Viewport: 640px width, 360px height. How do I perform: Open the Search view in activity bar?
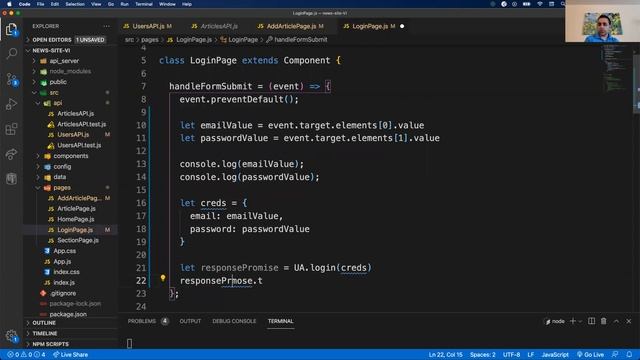[11, 53]
